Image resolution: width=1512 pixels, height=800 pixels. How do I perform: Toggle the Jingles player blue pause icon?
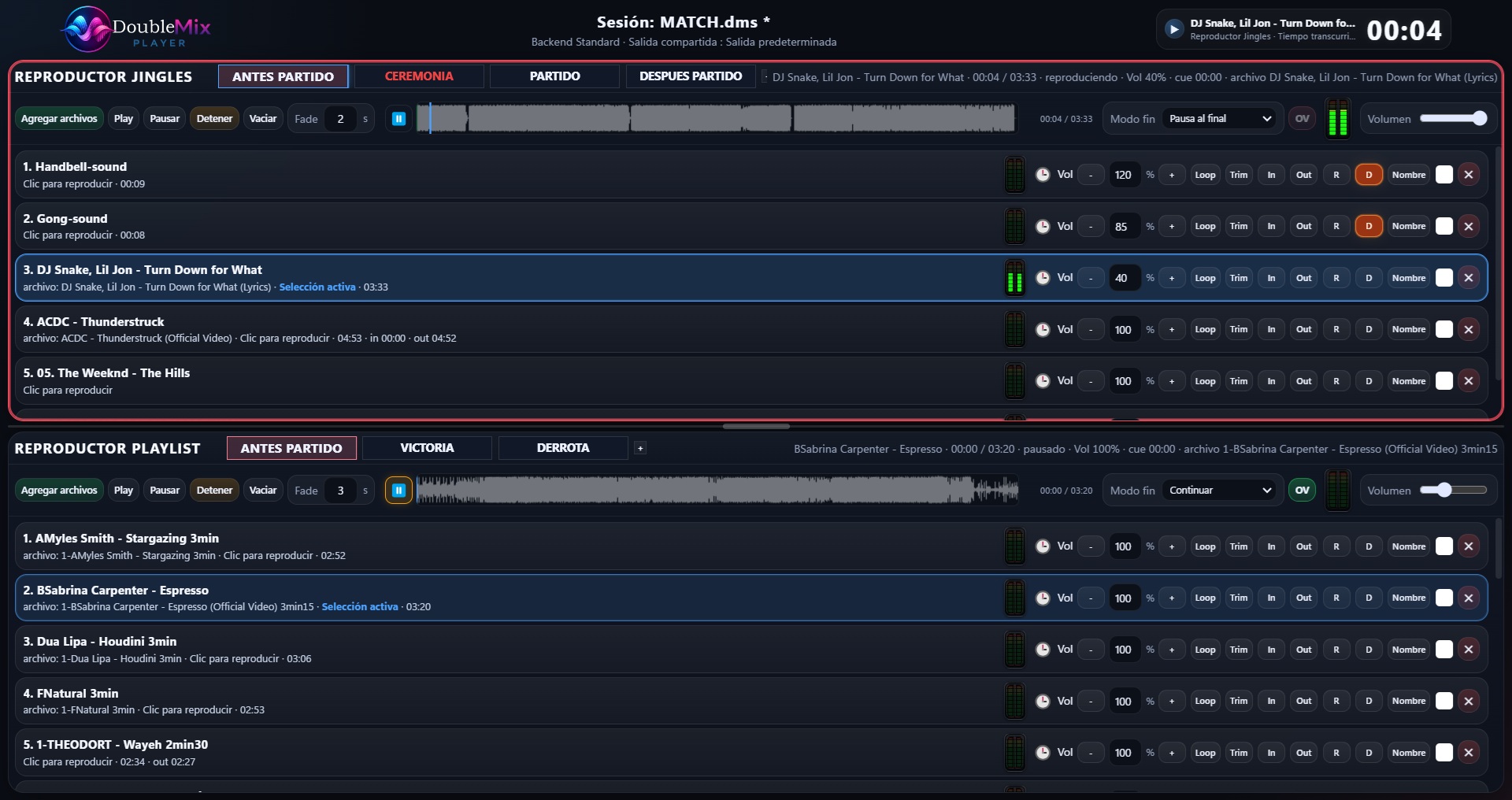coord(399,119)
